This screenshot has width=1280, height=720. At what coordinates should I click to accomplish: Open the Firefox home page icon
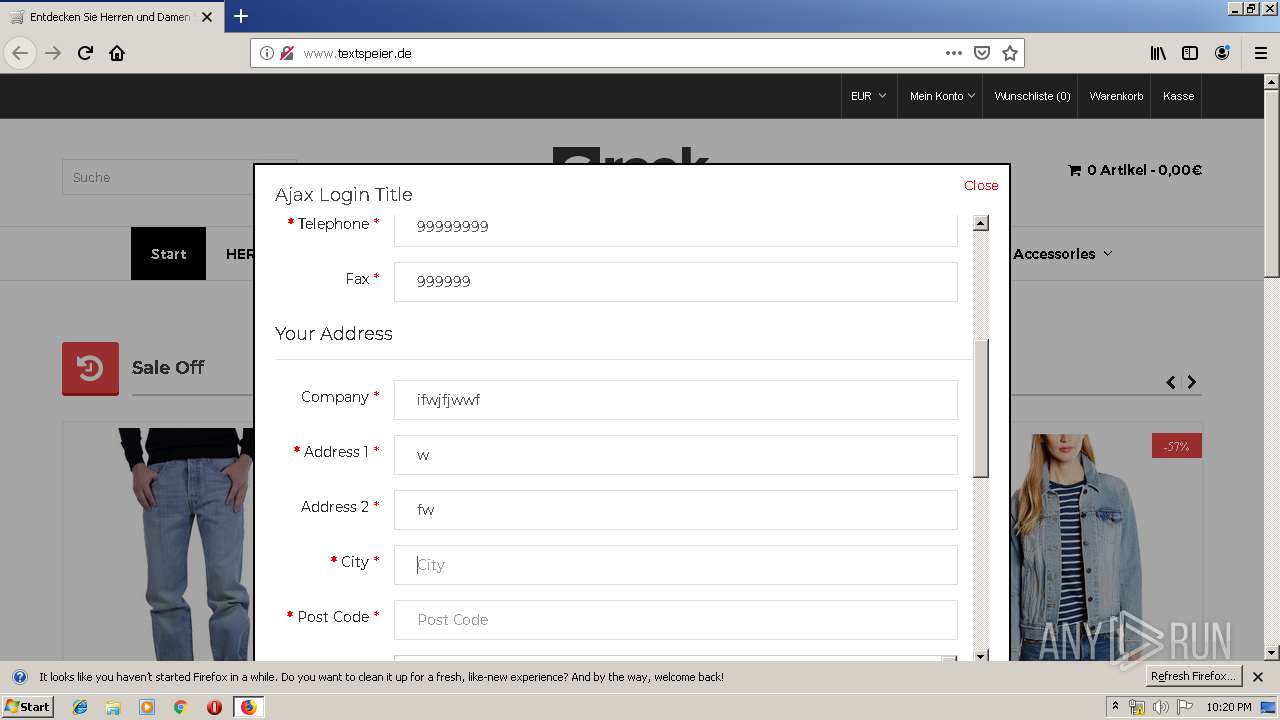point(117,53)
